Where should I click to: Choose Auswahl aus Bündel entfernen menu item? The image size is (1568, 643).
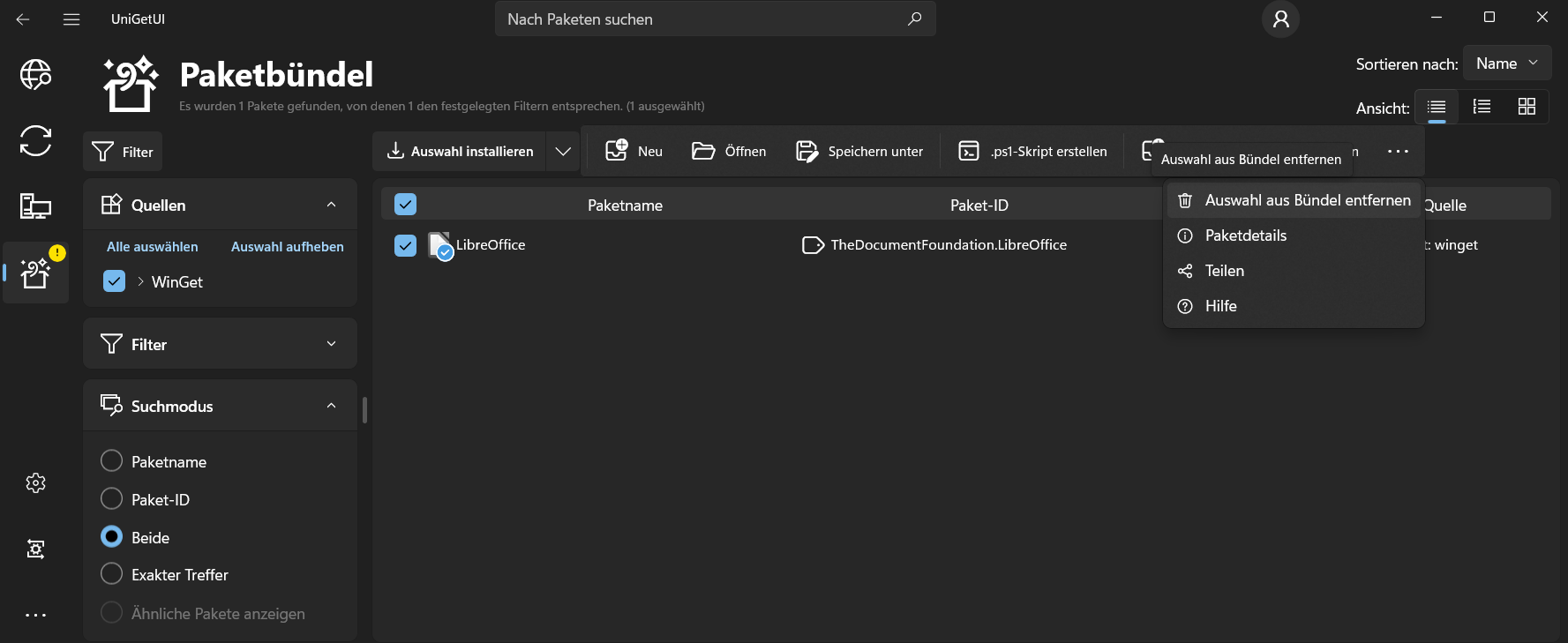[1294, 200]
